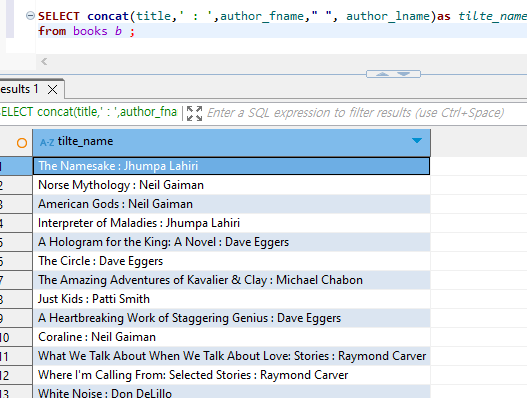Select cell 'Coraline : Neil Gaiman'

231,337
